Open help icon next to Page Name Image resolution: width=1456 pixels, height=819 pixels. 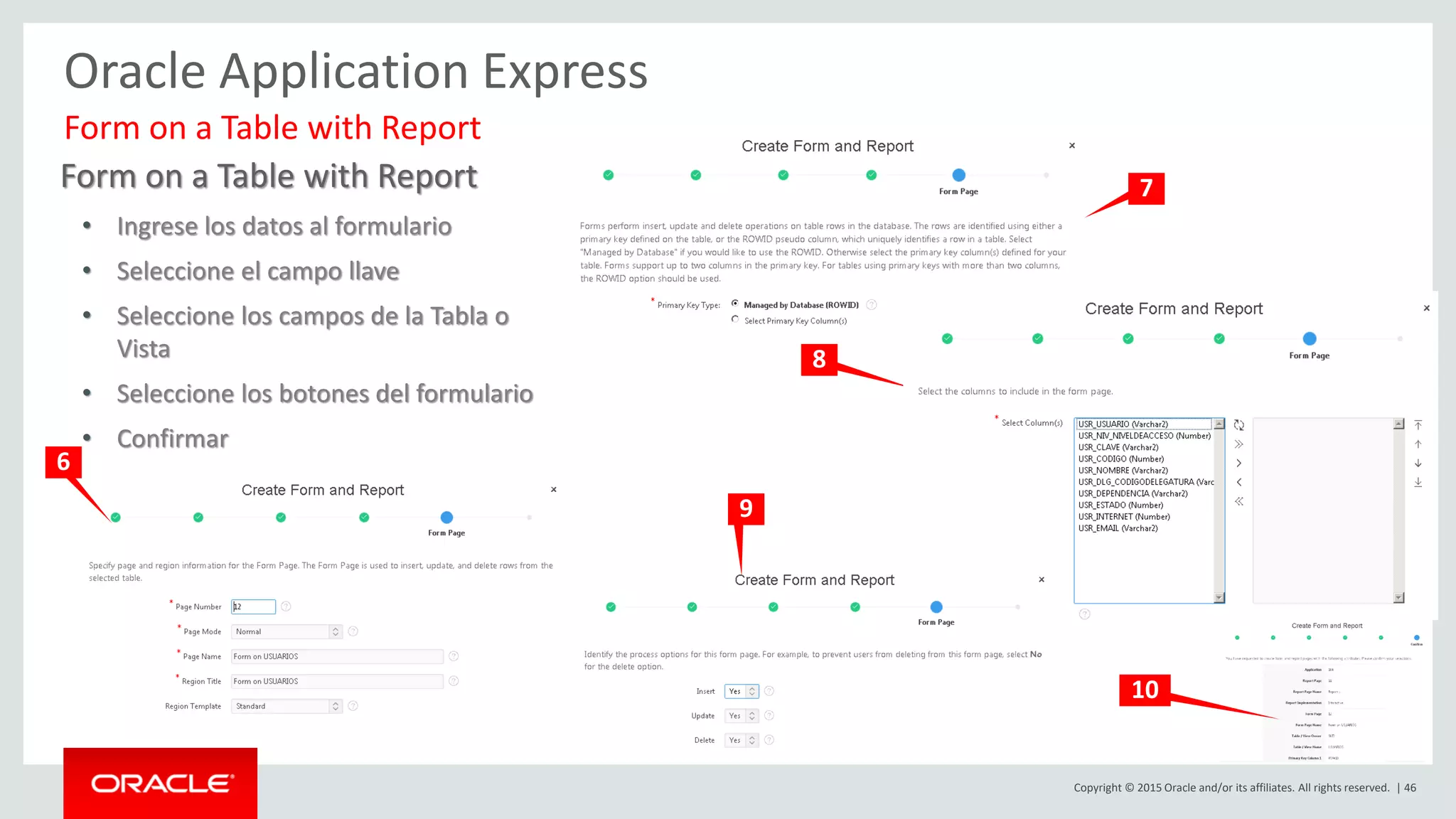[x=454, y=656]
